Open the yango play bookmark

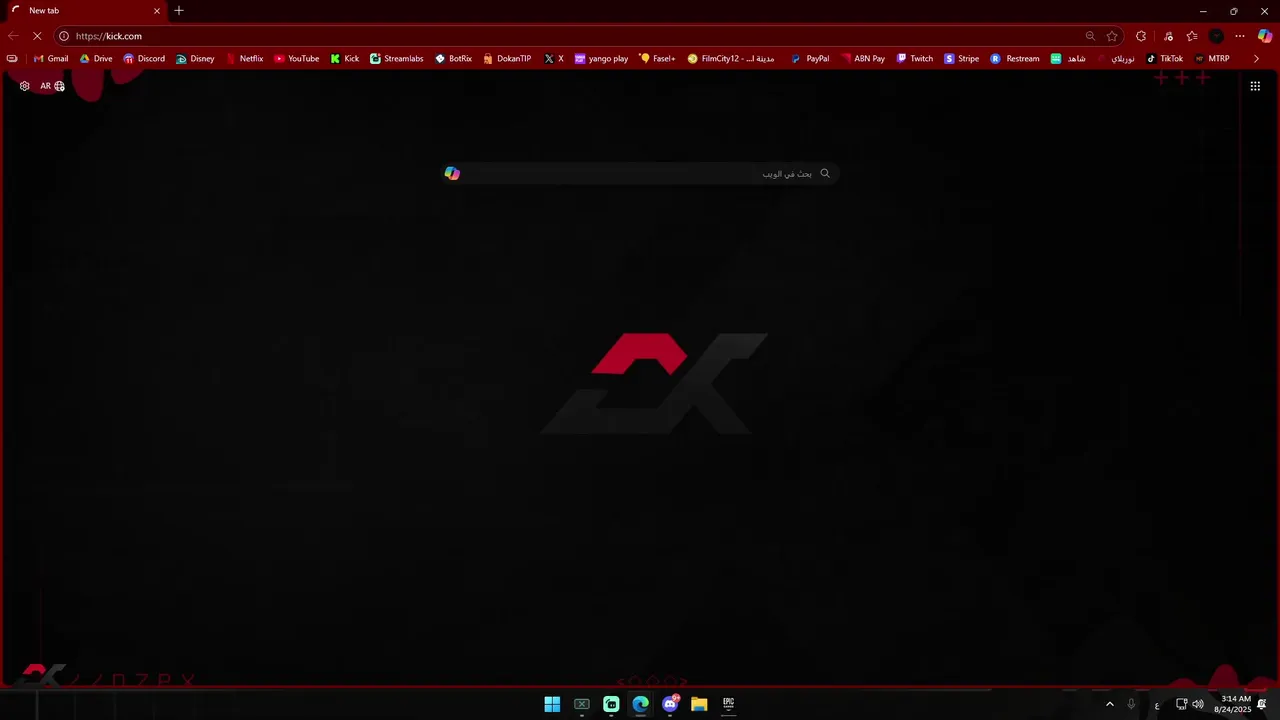[601, 59]
